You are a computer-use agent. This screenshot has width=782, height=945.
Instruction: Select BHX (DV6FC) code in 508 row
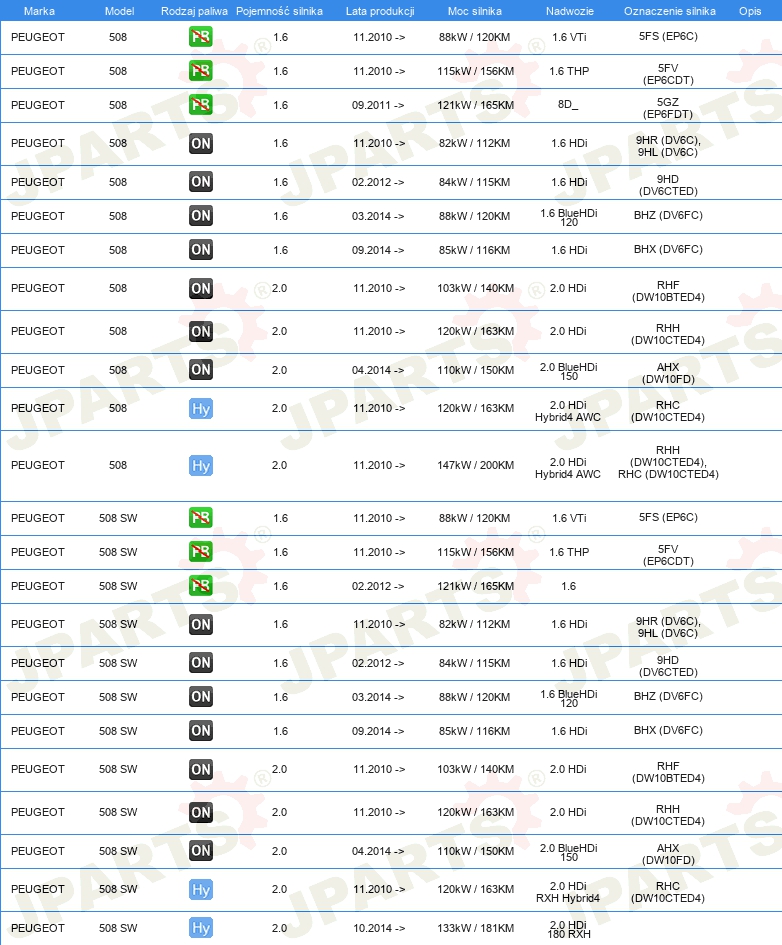coord(668,249)
